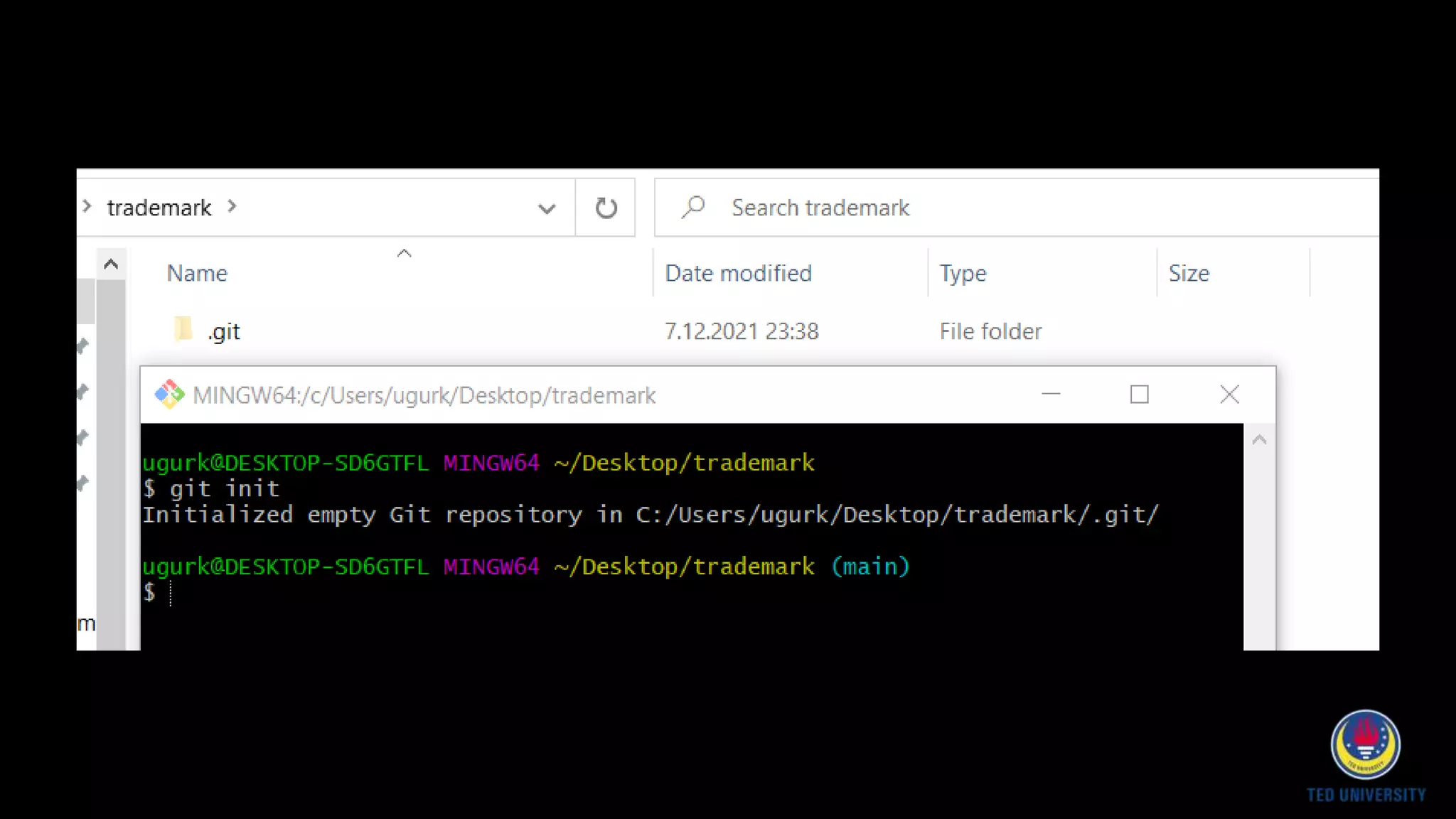Click the topmost pin icon in navigation pane
The height and width of the screenshot is (819, 1456).
click(83, 346)
